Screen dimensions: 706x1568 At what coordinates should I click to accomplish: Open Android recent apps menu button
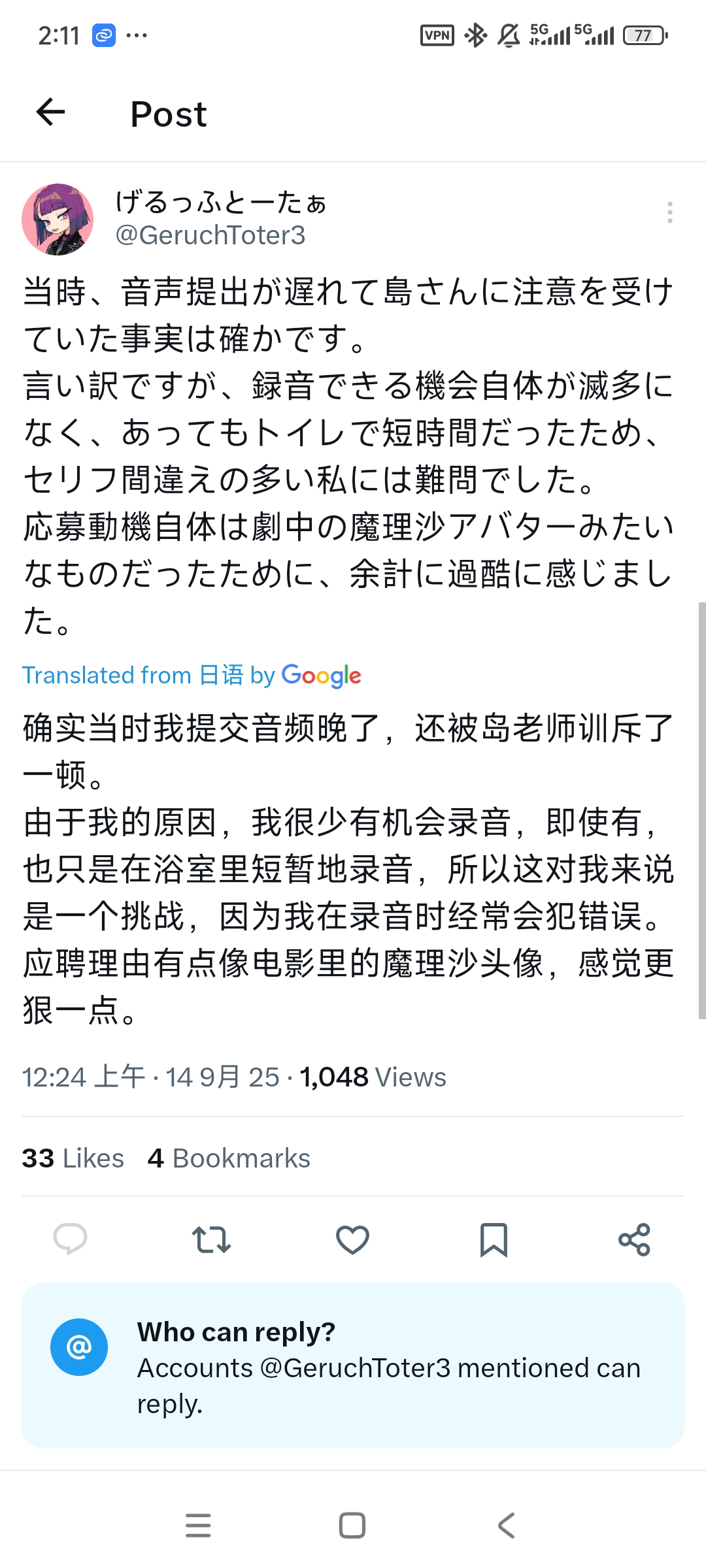pos(198,1525)
